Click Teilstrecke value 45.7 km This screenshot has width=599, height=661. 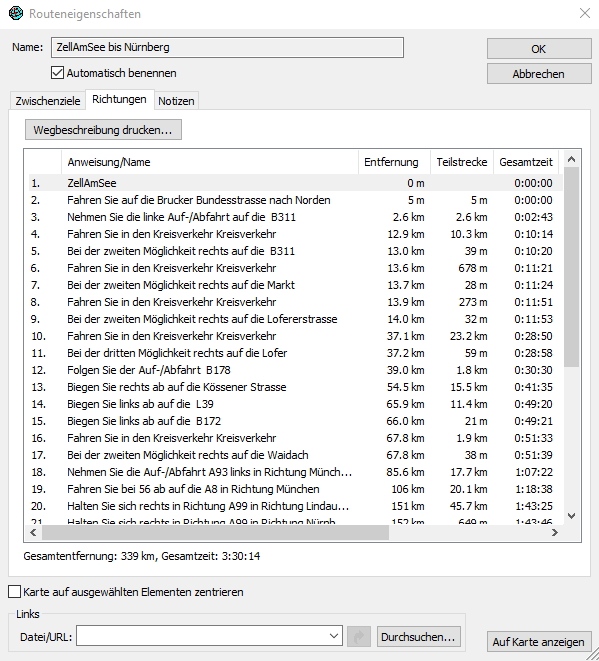[x=468, y=506]
